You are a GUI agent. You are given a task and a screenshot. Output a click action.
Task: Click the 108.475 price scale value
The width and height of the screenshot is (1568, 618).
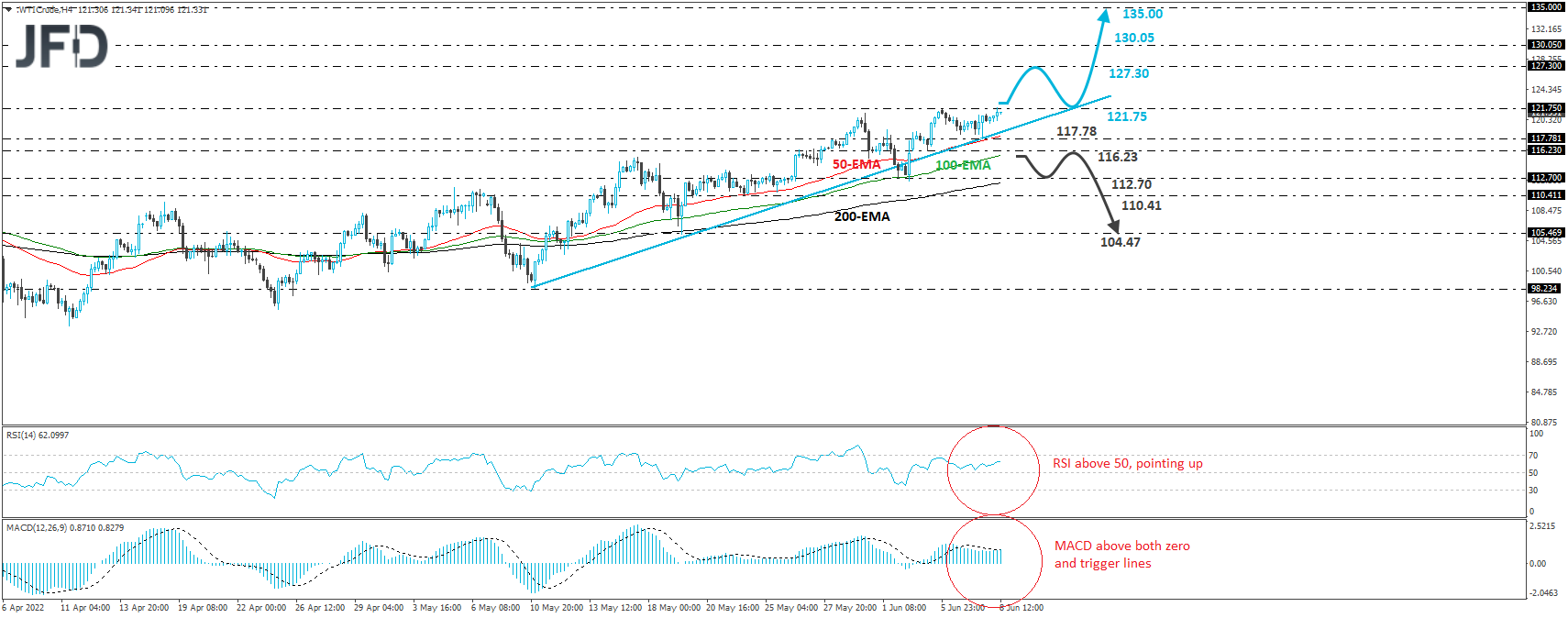coord(1546,211)
